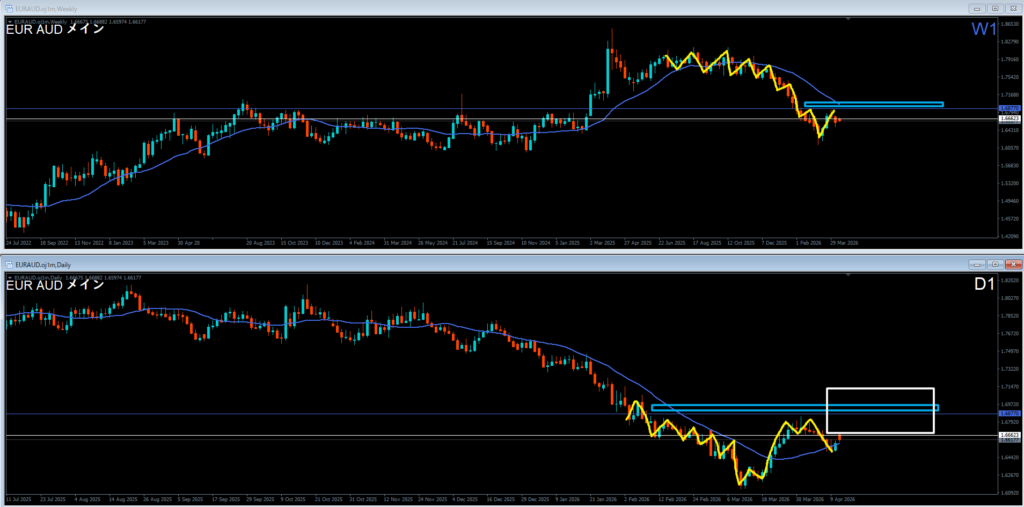Image resolution: width=1024 pixels, height=507 pixels.
Task: Click 1.60920 on the Daily price scale
Action: pos(1010,493)
